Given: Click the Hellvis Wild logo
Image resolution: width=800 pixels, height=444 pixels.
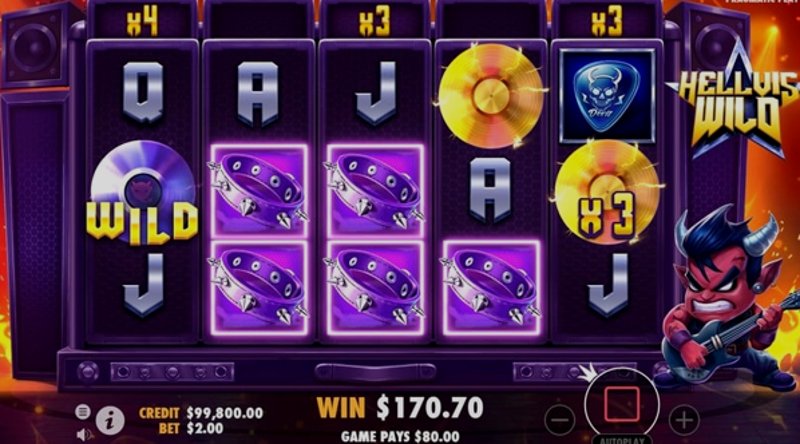Looking at the screenshot, I should coord(733,102).
